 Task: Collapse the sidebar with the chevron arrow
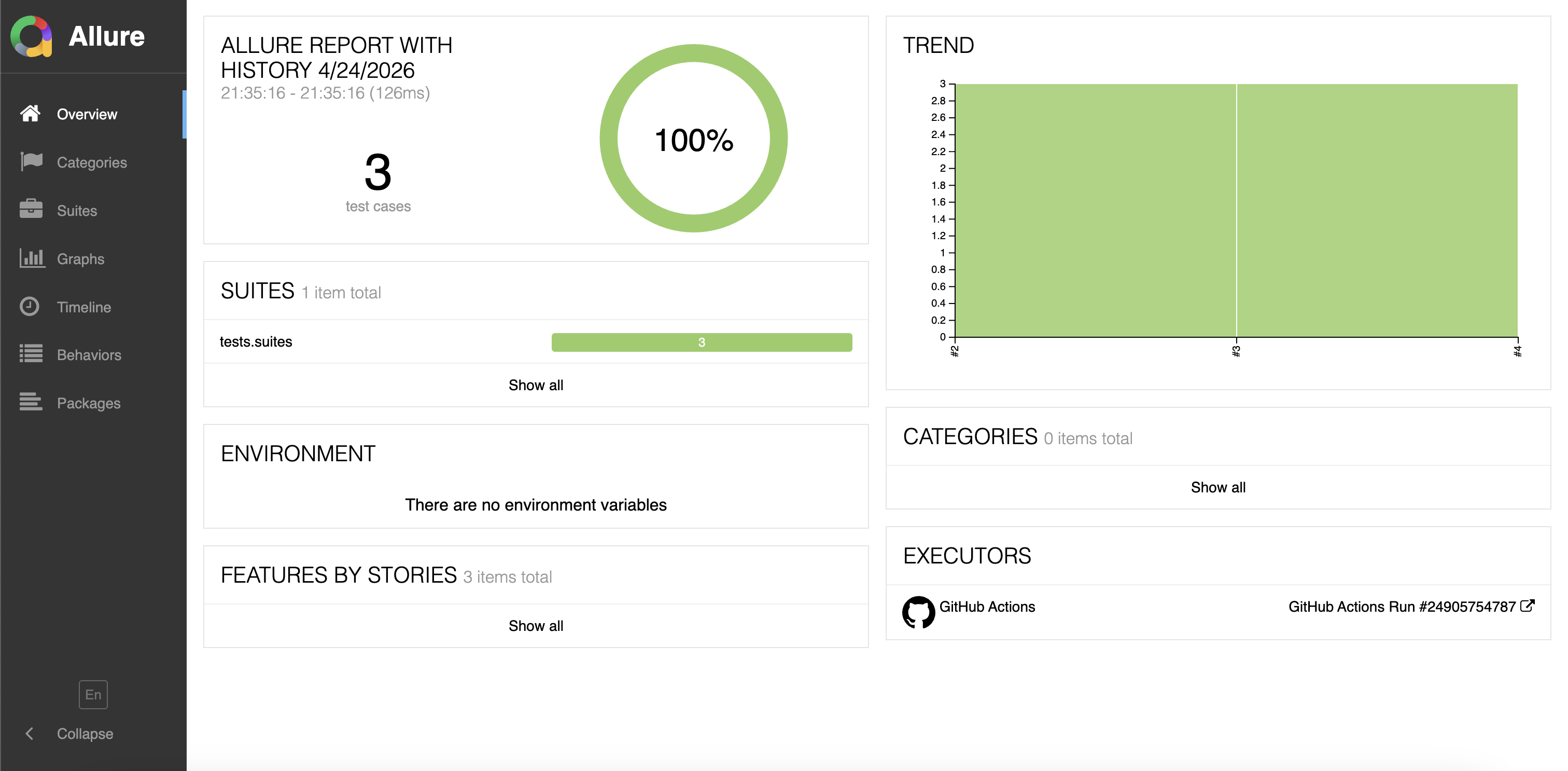click(x=29, y=733)
